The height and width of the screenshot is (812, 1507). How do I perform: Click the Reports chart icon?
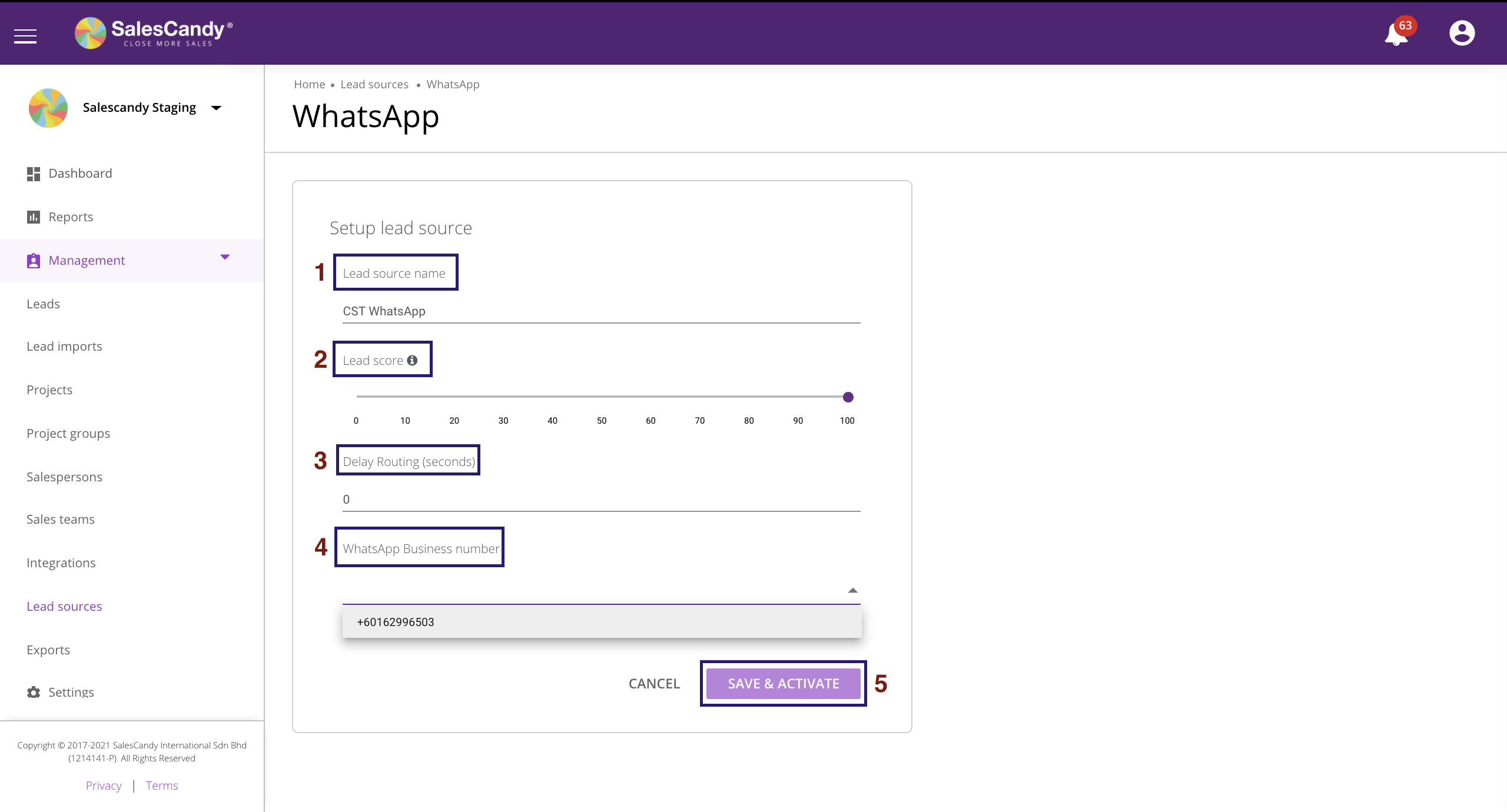[34, 217]
